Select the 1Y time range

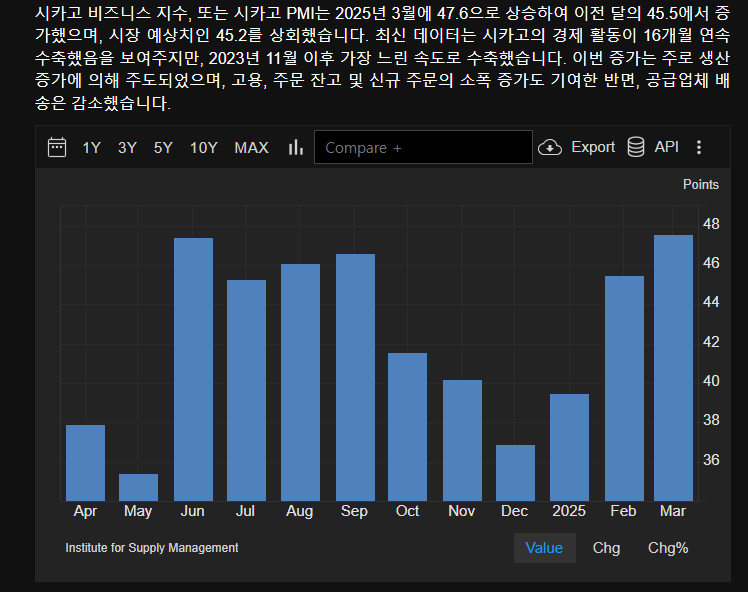91,148
